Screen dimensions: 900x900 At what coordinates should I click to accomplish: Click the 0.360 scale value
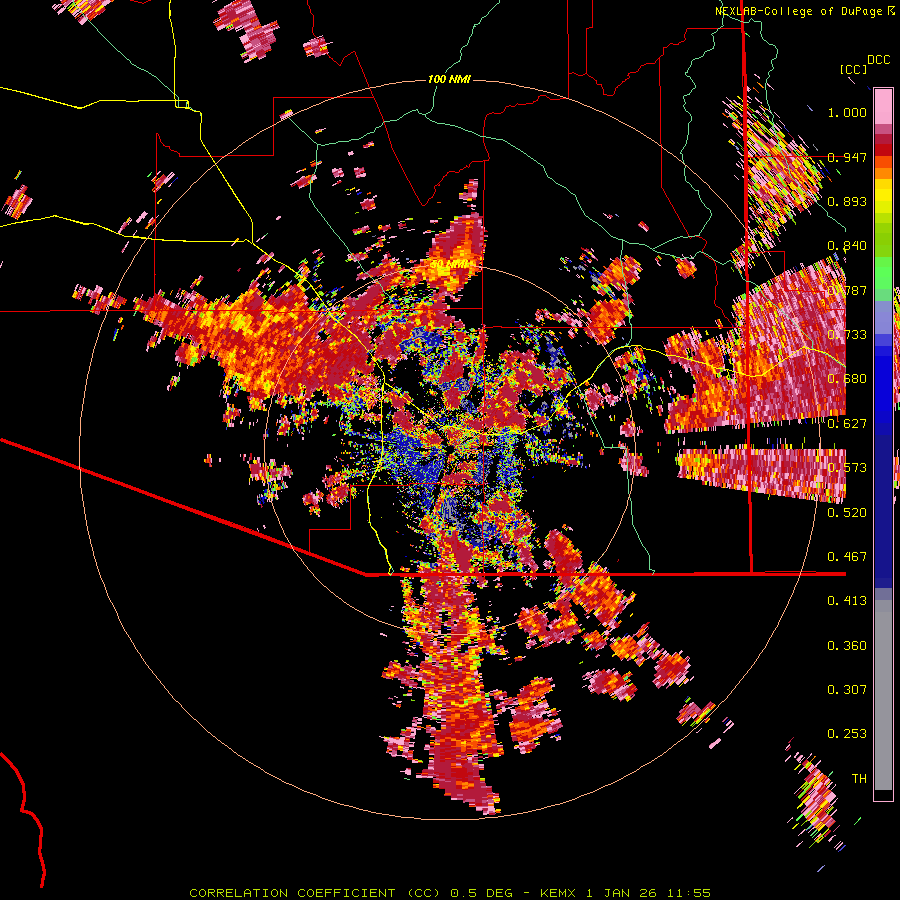847,646
